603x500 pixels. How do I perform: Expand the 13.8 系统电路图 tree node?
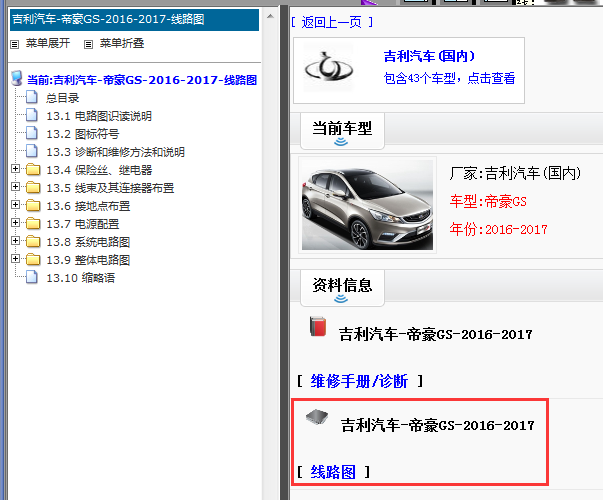[15, 241]
